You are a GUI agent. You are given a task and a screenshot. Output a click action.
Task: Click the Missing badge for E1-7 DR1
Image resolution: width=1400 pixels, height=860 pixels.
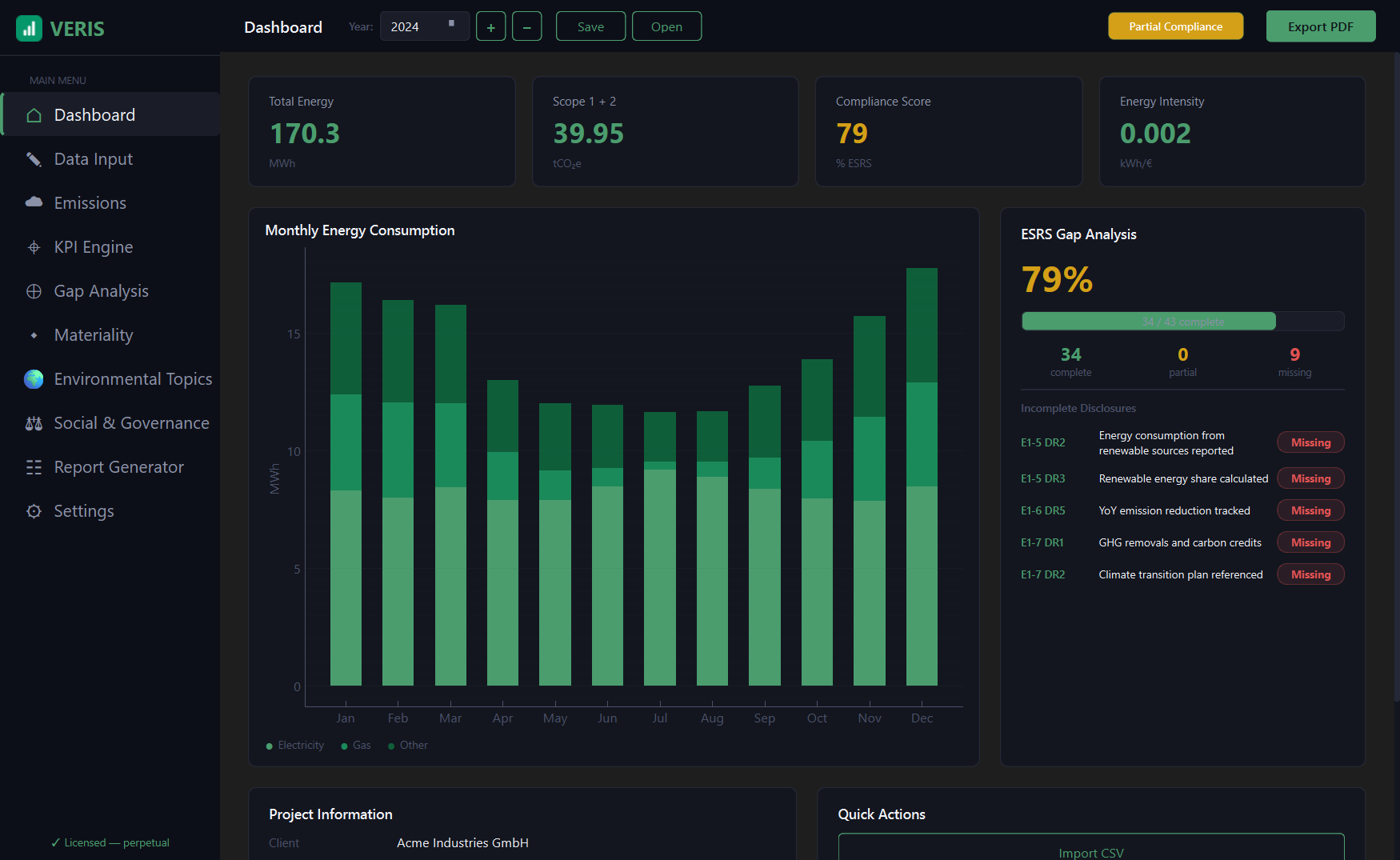tap(1310, 542)
